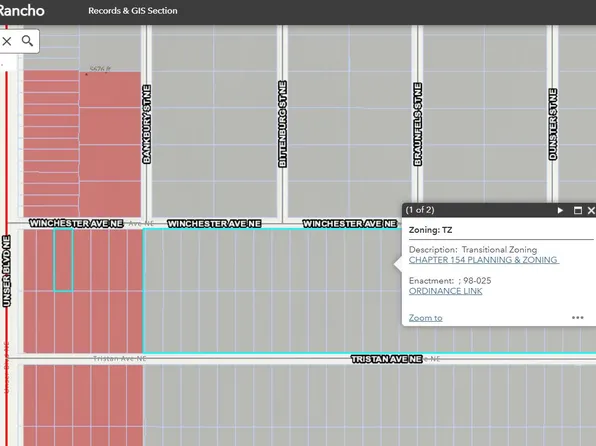Image resolution: width=596 pixels, height=446 pixels.
Task: Click the Tristan Ave NE road label
Action: (387, 359)
